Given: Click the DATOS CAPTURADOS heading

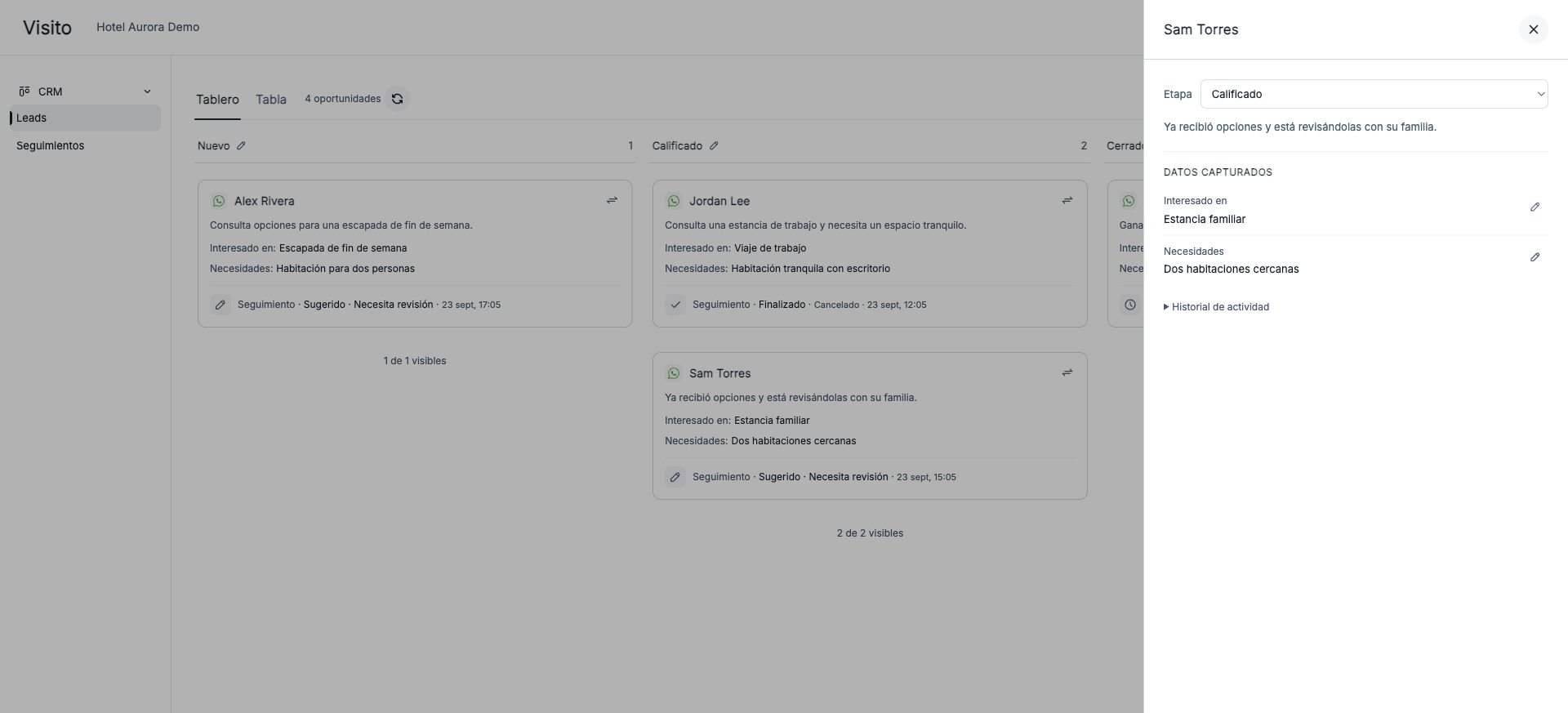Looking at the screenshot, I should (x=1218, y=172).
